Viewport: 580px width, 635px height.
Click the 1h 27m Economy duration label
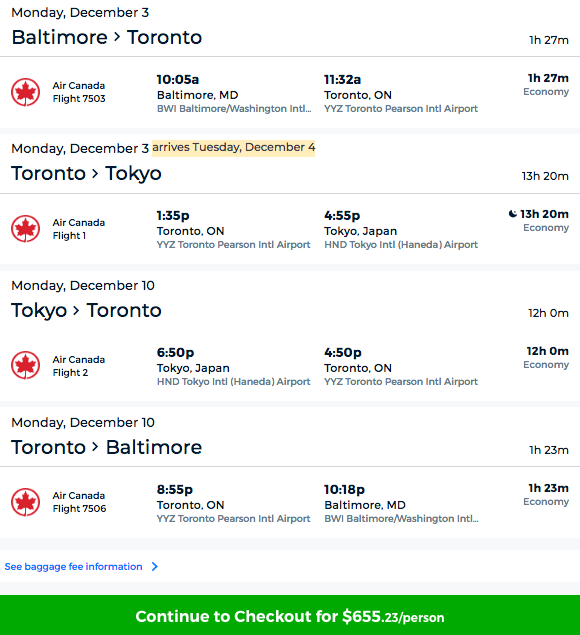[x=546, y=84]
